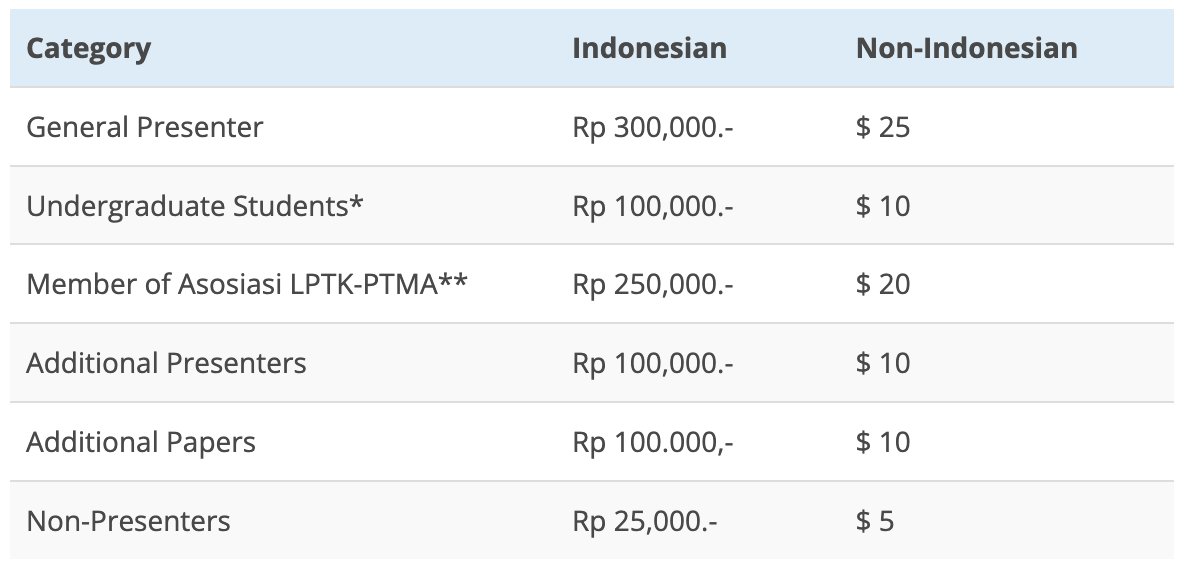Click the $ 25 price cell
The height and width of the screenshot is (566, 1180).
(x=882, y=128)
